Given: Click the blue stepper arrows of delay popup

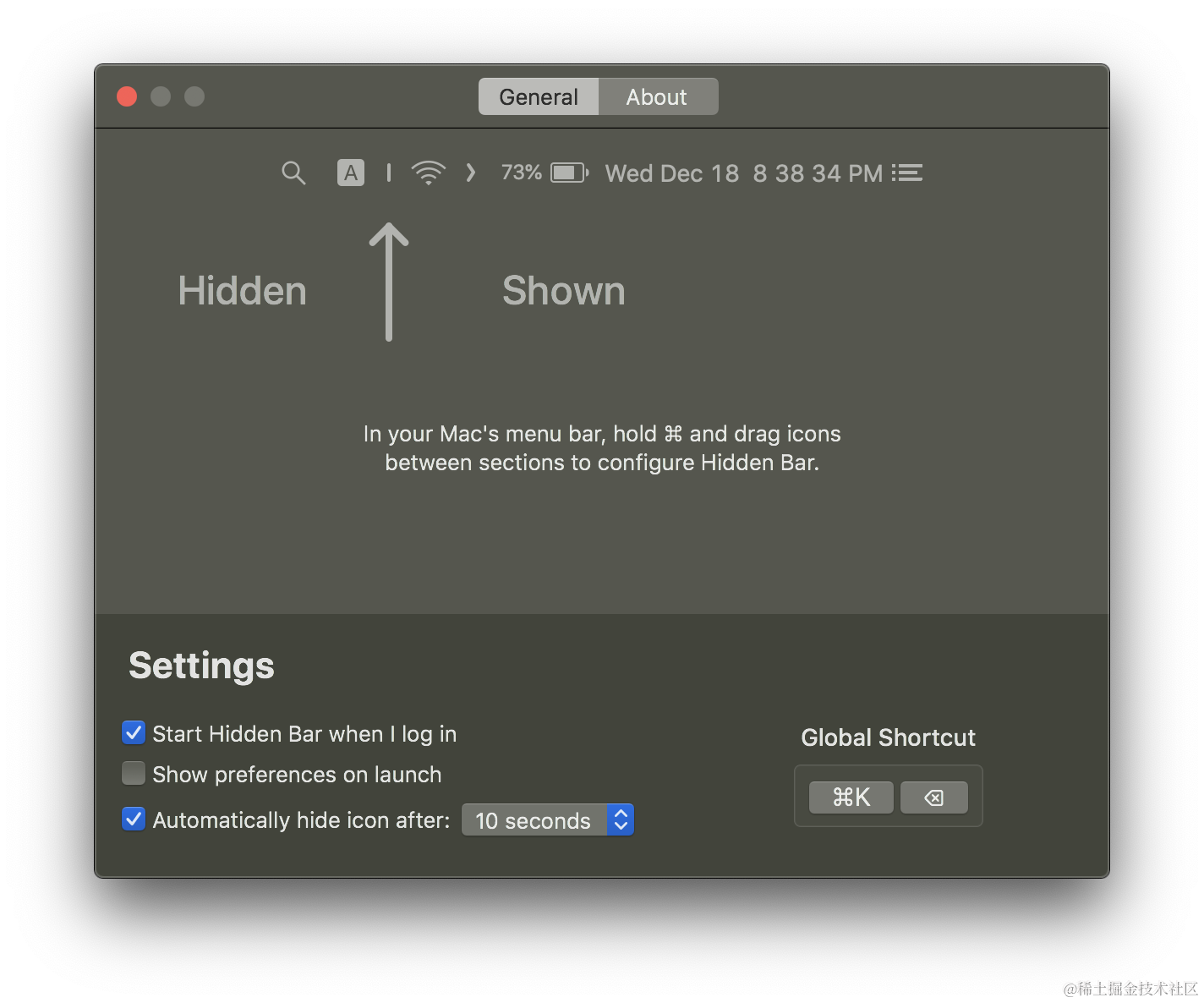Looking at the screenshot, I should pyautogui.click(x=621, y=819).
